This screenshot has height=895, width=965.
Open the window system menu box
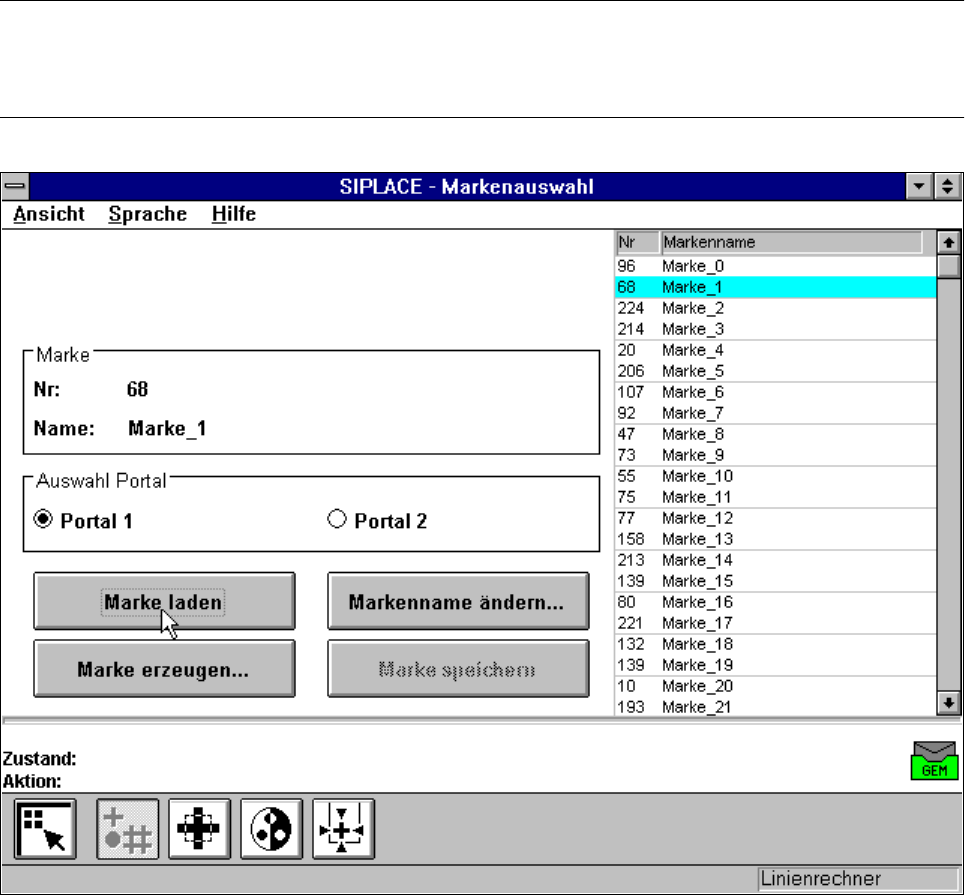click(x=14, y=186)
